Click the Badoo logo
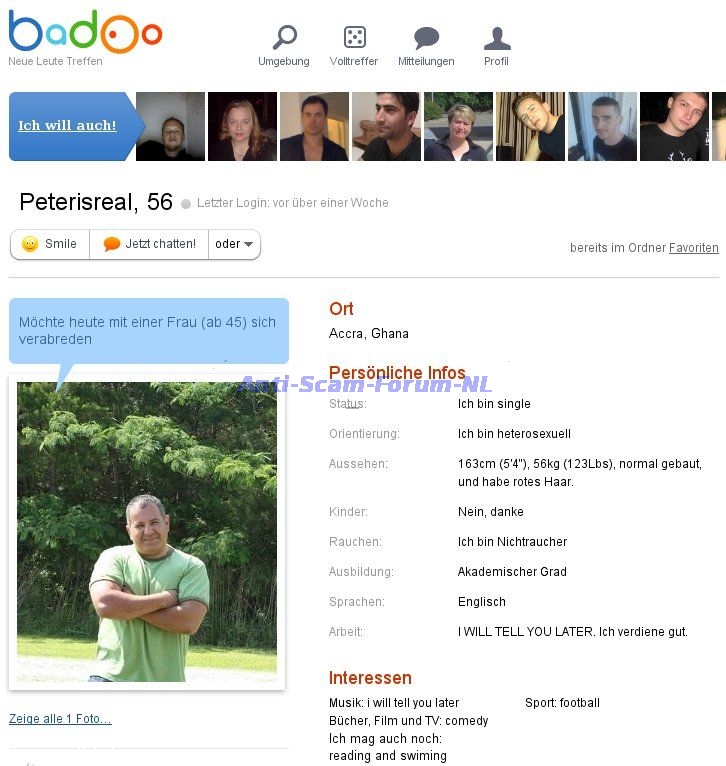Image resolution: width=726 pixels, height=766 pixels. click(84, 32)
